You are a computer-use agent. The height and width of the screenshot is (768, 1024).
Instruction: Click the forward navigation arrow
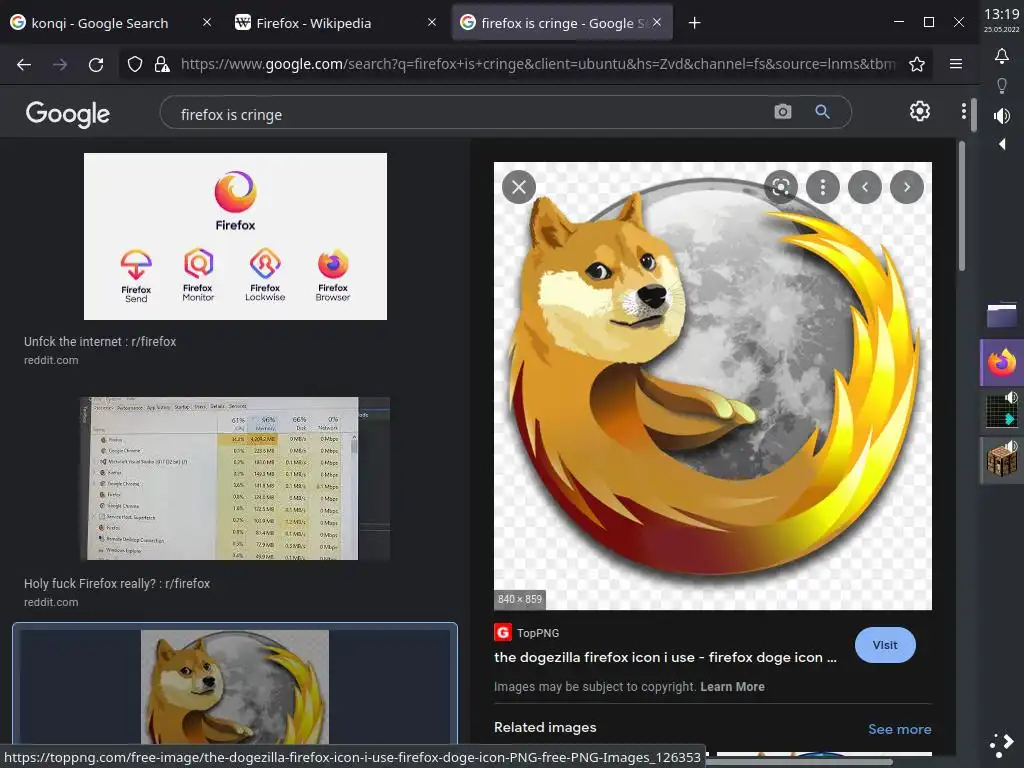click(60, 64)
